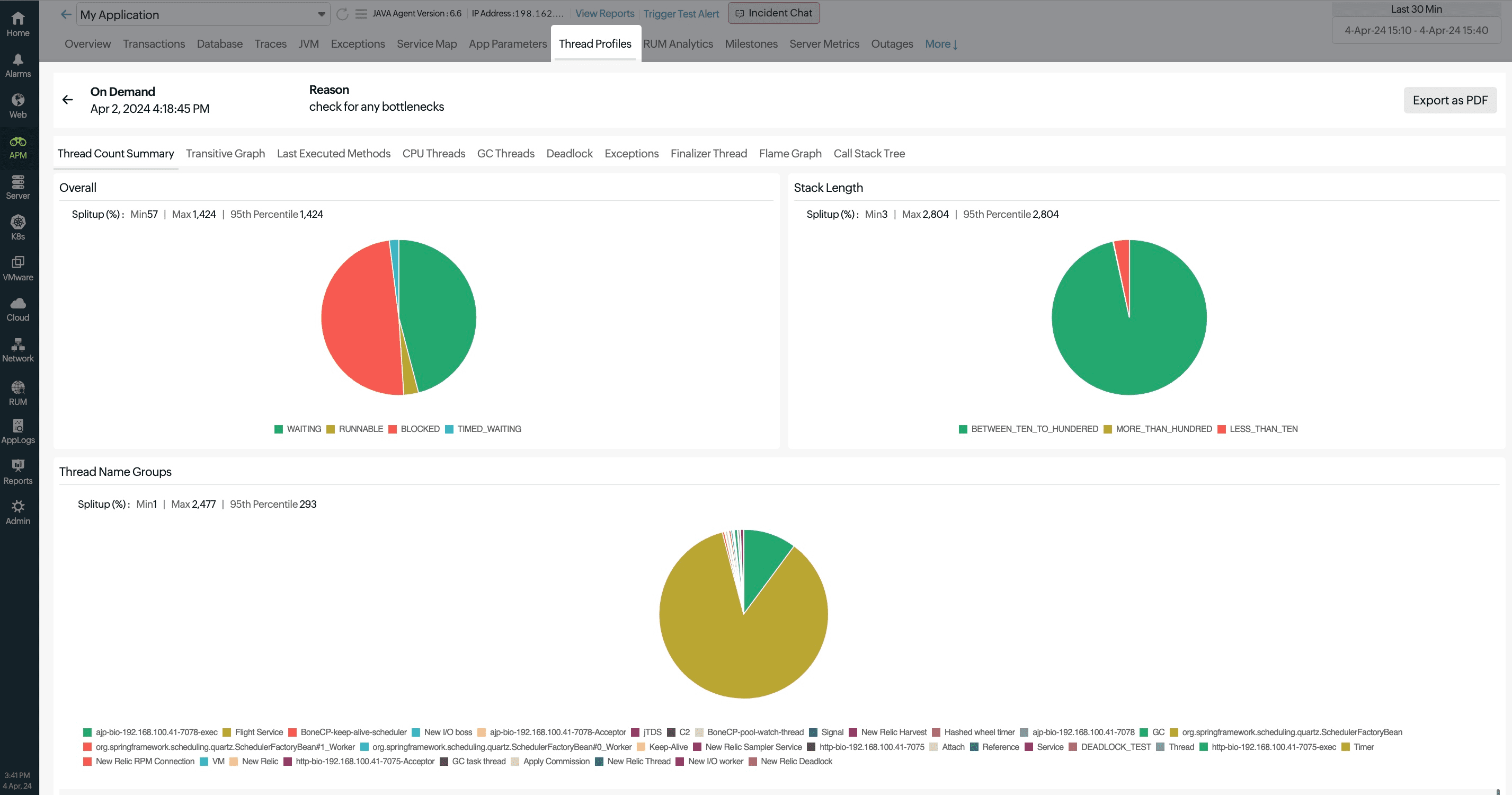Click Export as PDF button
The height and width of the screenshot is (795, 1512).
pyautogui.click(x=1450, y=100)
